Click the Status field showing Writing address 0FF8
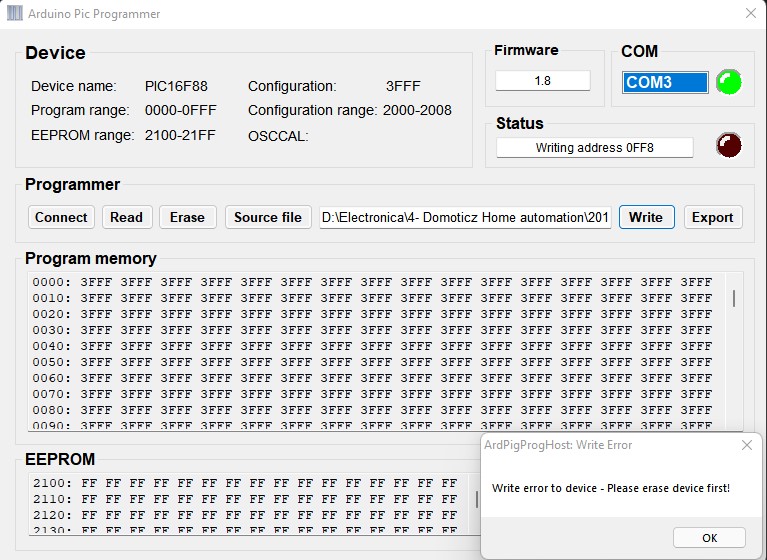This screenshot has height=560, width=767. tap(594, 148)
